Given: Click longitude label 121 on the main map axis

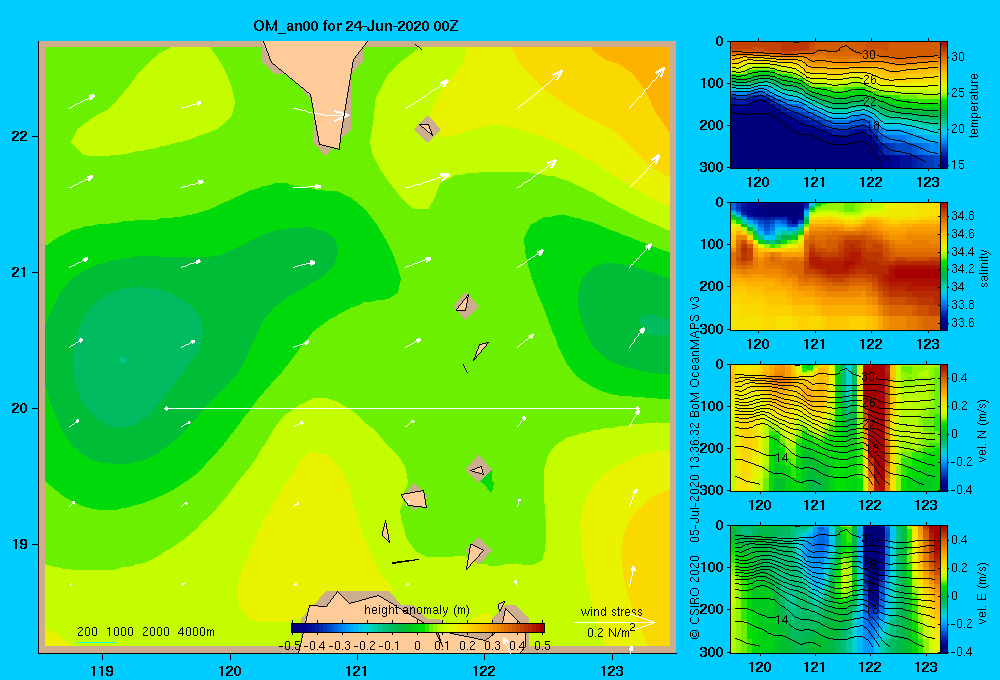Looking at the screenshot, I should coord(357,670).
